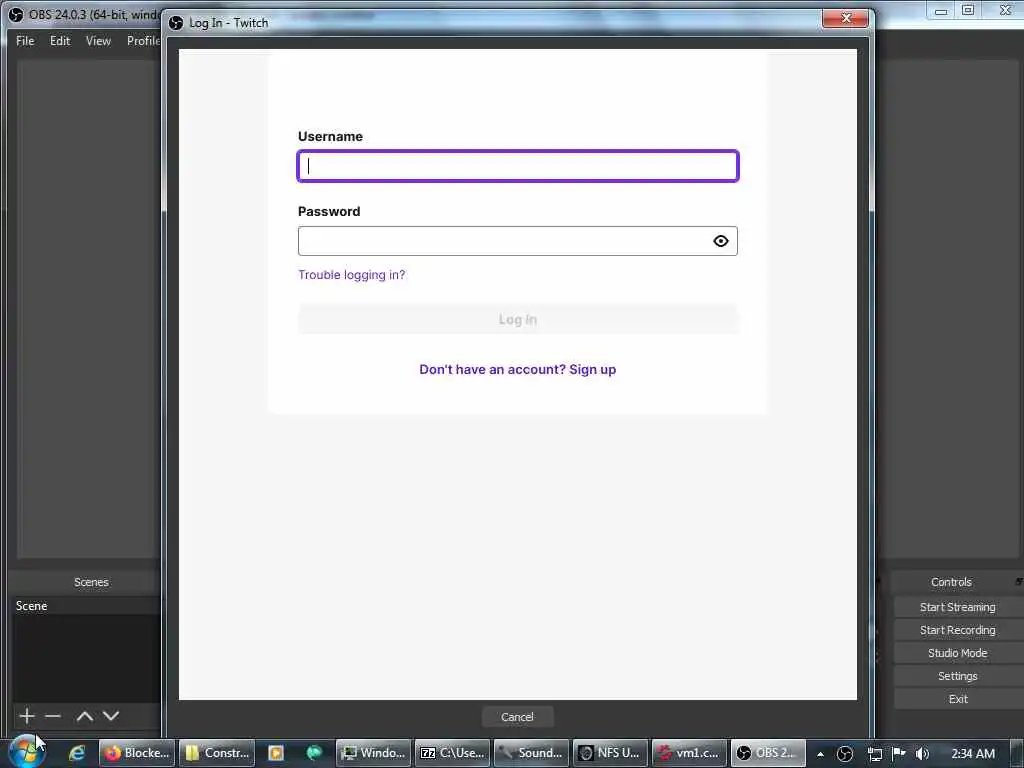
Task: Switch to Firefox Blocke... taskbar window
Action: 138,753
